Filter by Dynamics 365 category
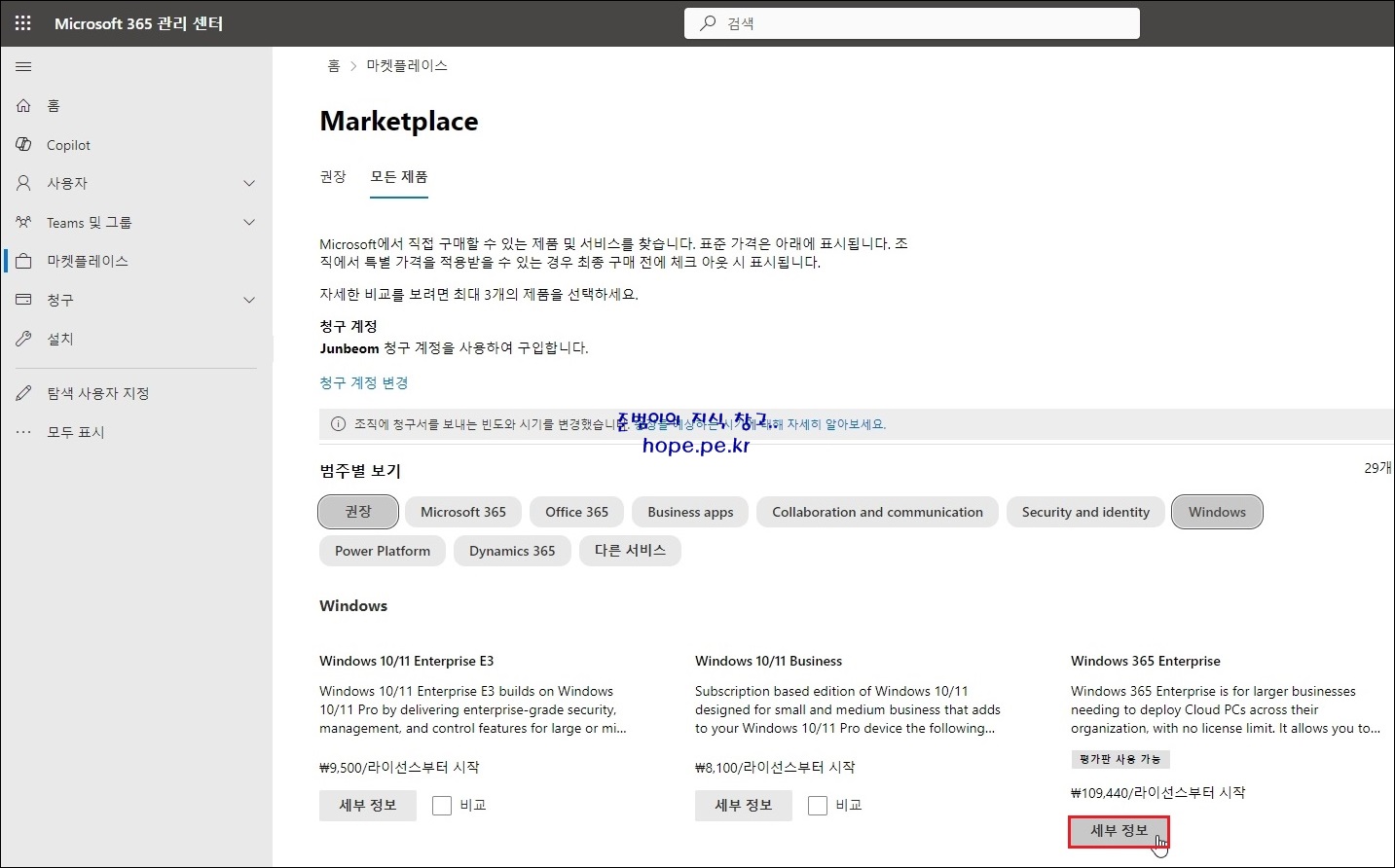1395x868 pixels. click(512, 551)
